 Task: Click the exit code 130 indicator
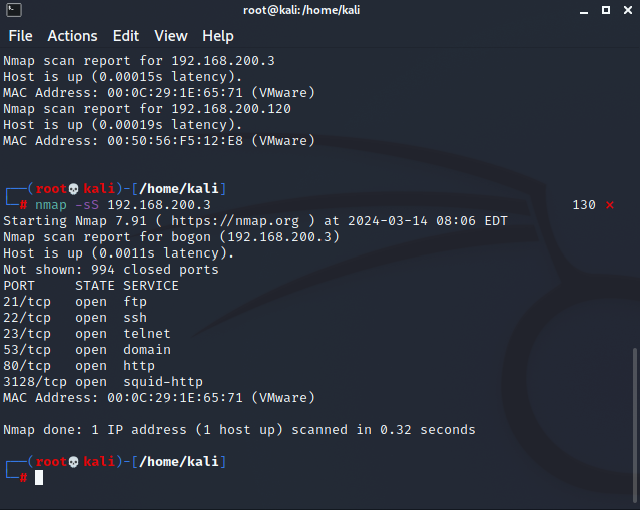point(584,205)
